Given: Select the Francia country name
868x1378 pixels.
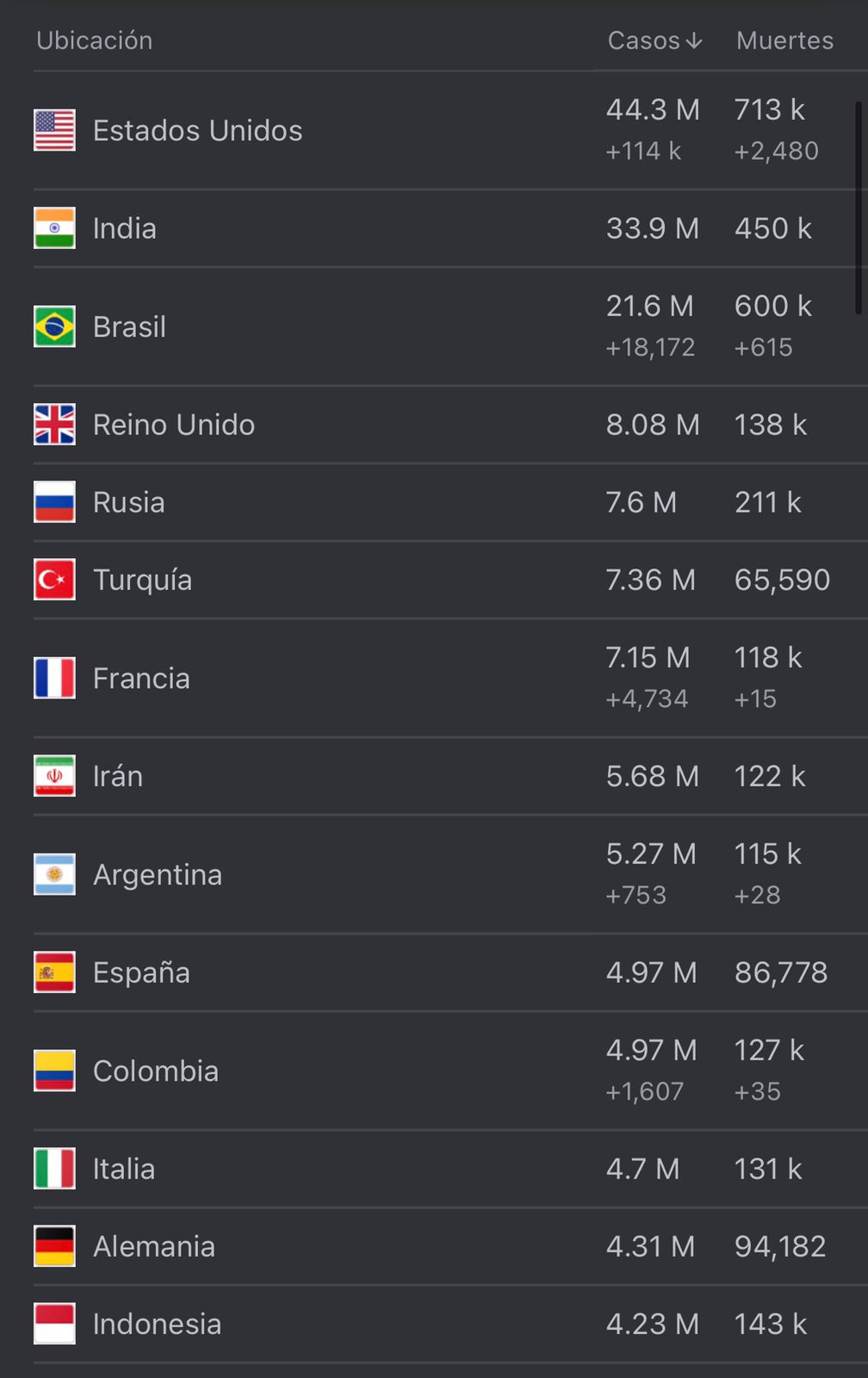Looking at the screenshot, I should point(141,679).
